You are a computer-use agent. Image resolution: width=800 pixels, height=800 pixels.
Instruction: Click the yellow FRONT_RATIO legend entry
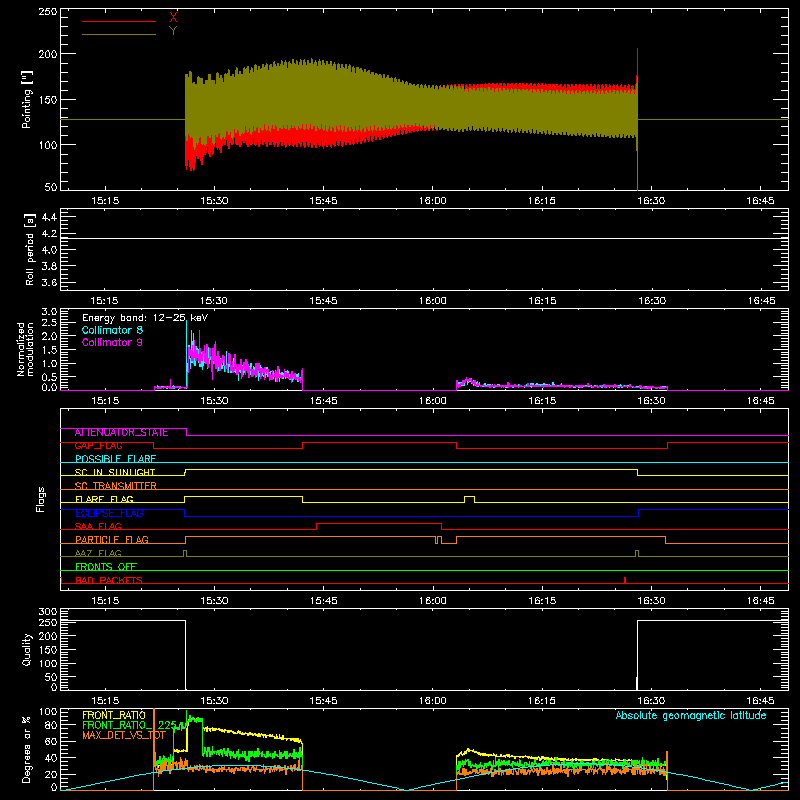[114, 715]
